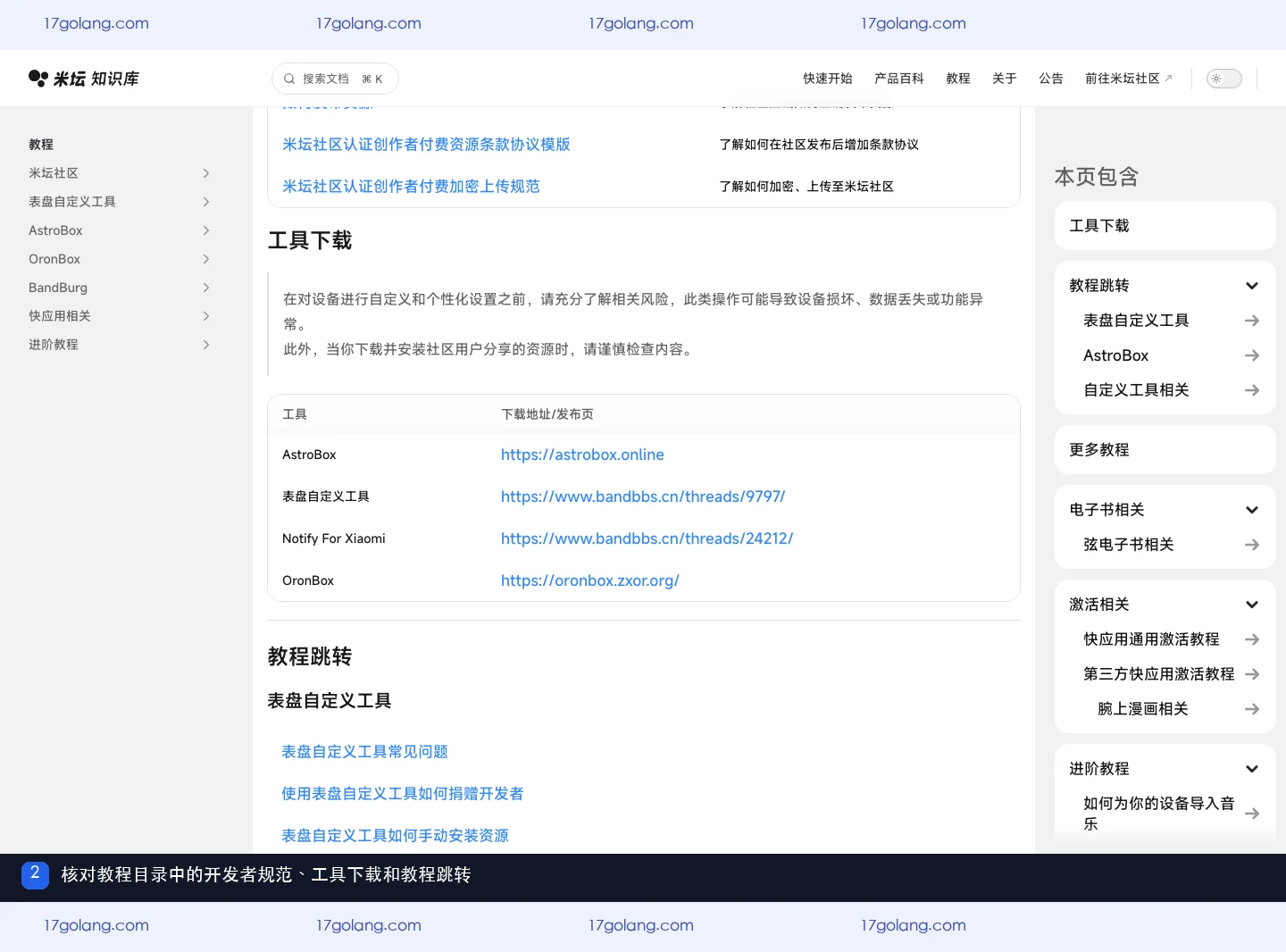Toggle the light/dark theme switch
This screenshot has height=952, width=1286.
1224,79
